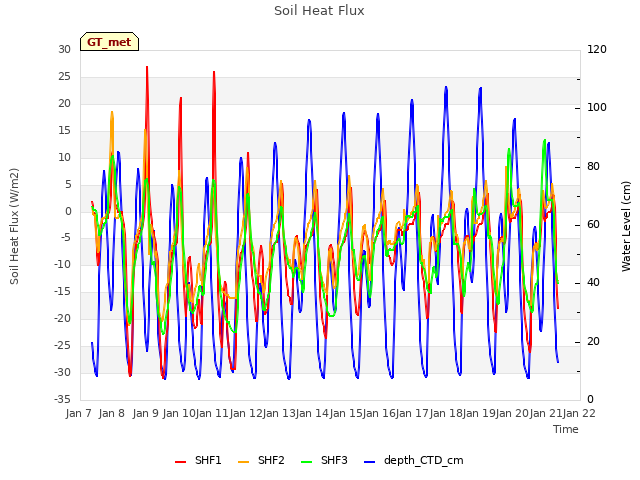
Task: Click the red SHF1 legend color marker
Action: (180, 462)
